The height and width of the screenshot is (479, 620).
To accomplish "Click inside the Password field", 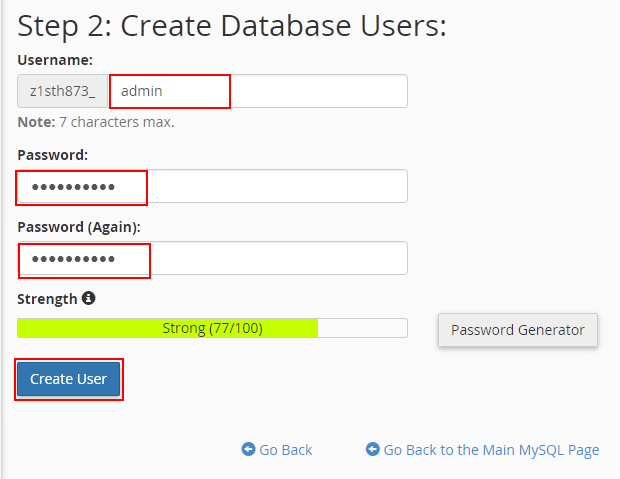I will (212, 186).
